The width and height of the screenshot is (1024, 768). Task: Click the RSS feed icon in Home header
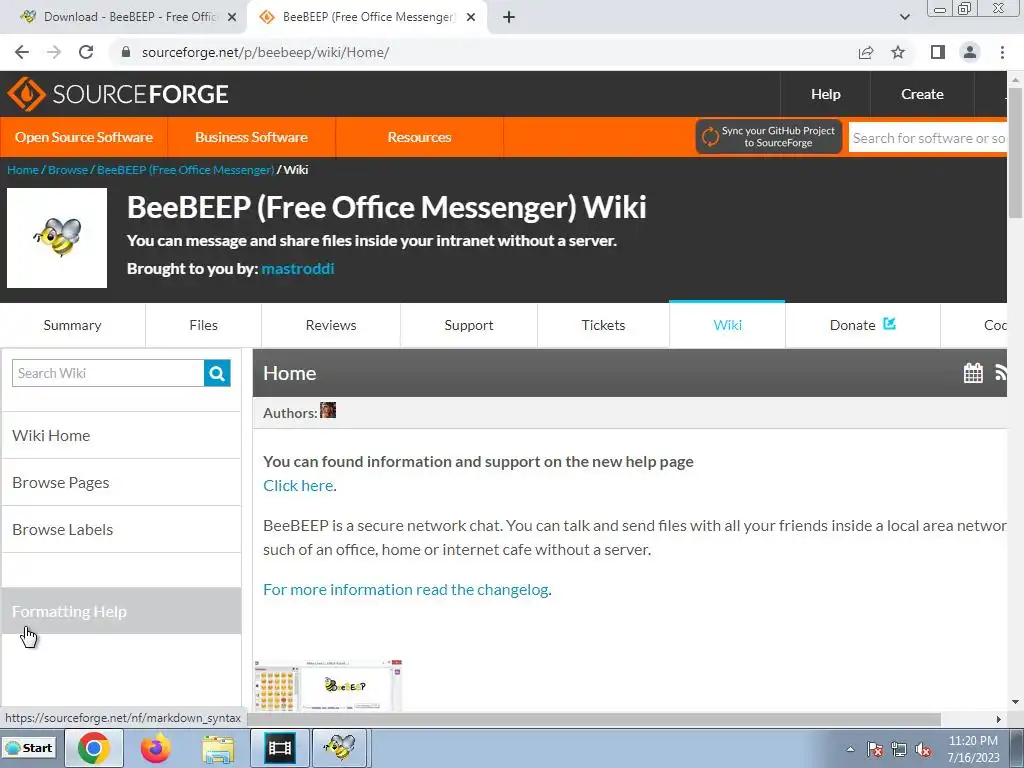coord(1000,373)
